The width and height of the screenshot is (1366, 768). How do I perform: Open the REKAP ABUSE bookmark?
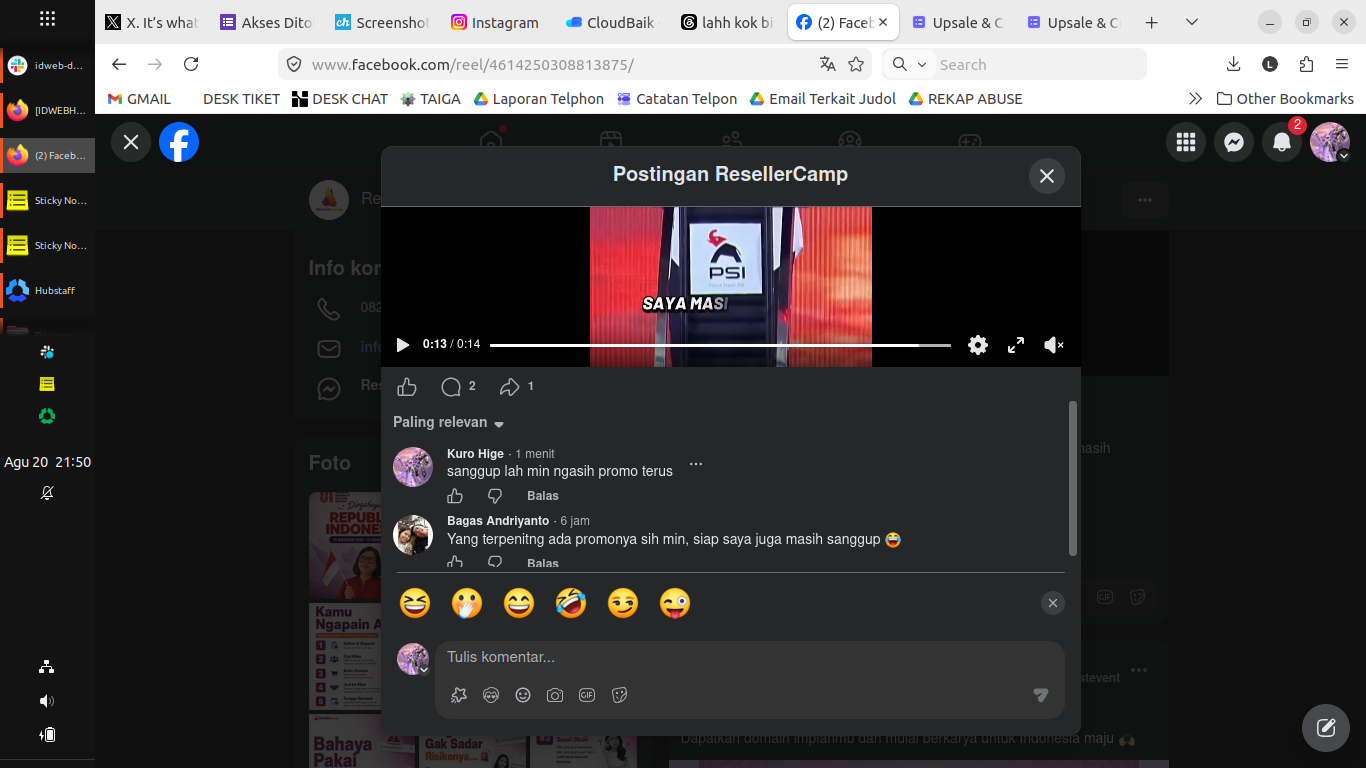tap(965, 99)
